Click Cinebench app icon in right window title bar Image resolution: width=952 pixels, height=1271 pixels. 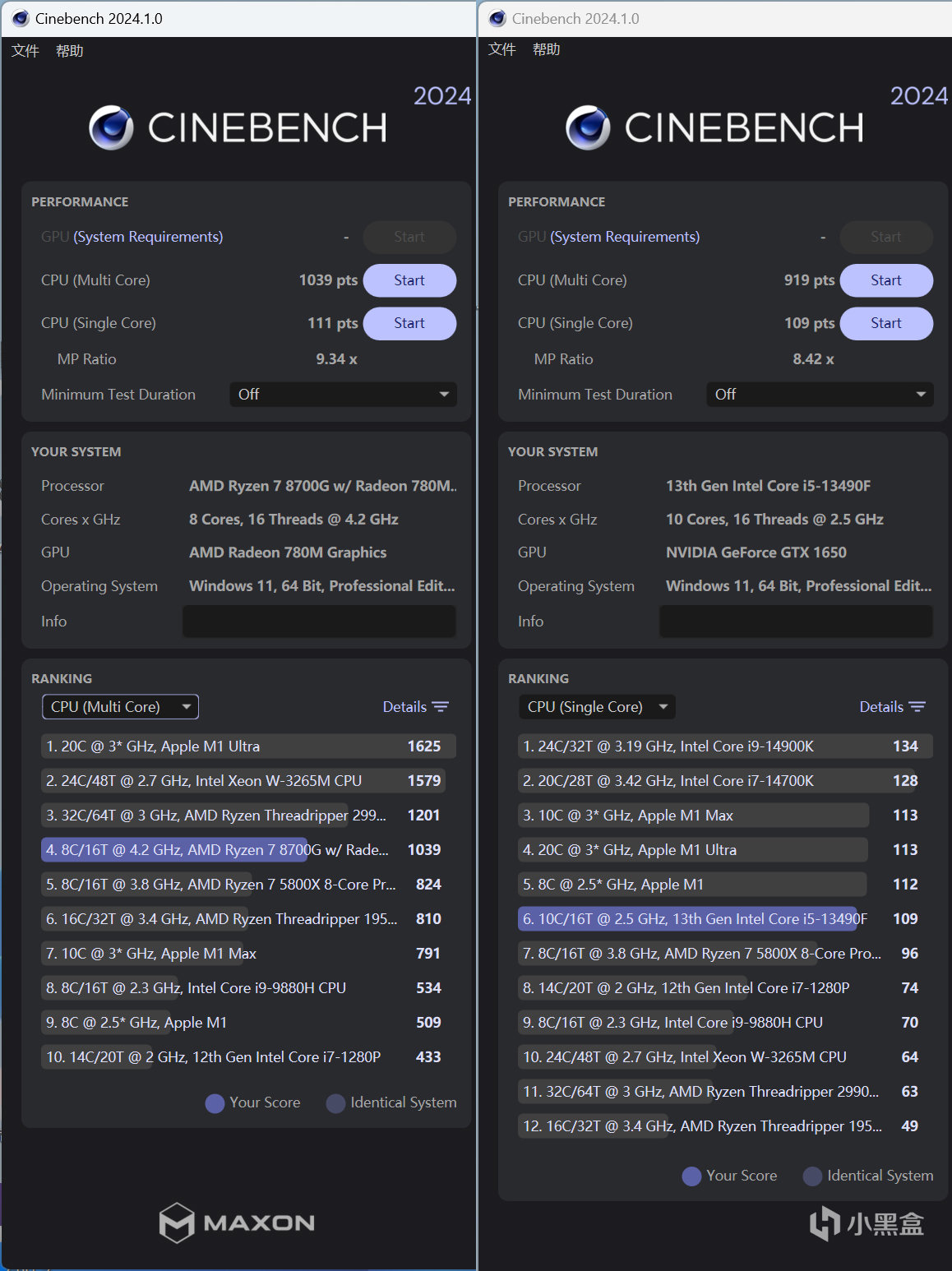point(497,18)
